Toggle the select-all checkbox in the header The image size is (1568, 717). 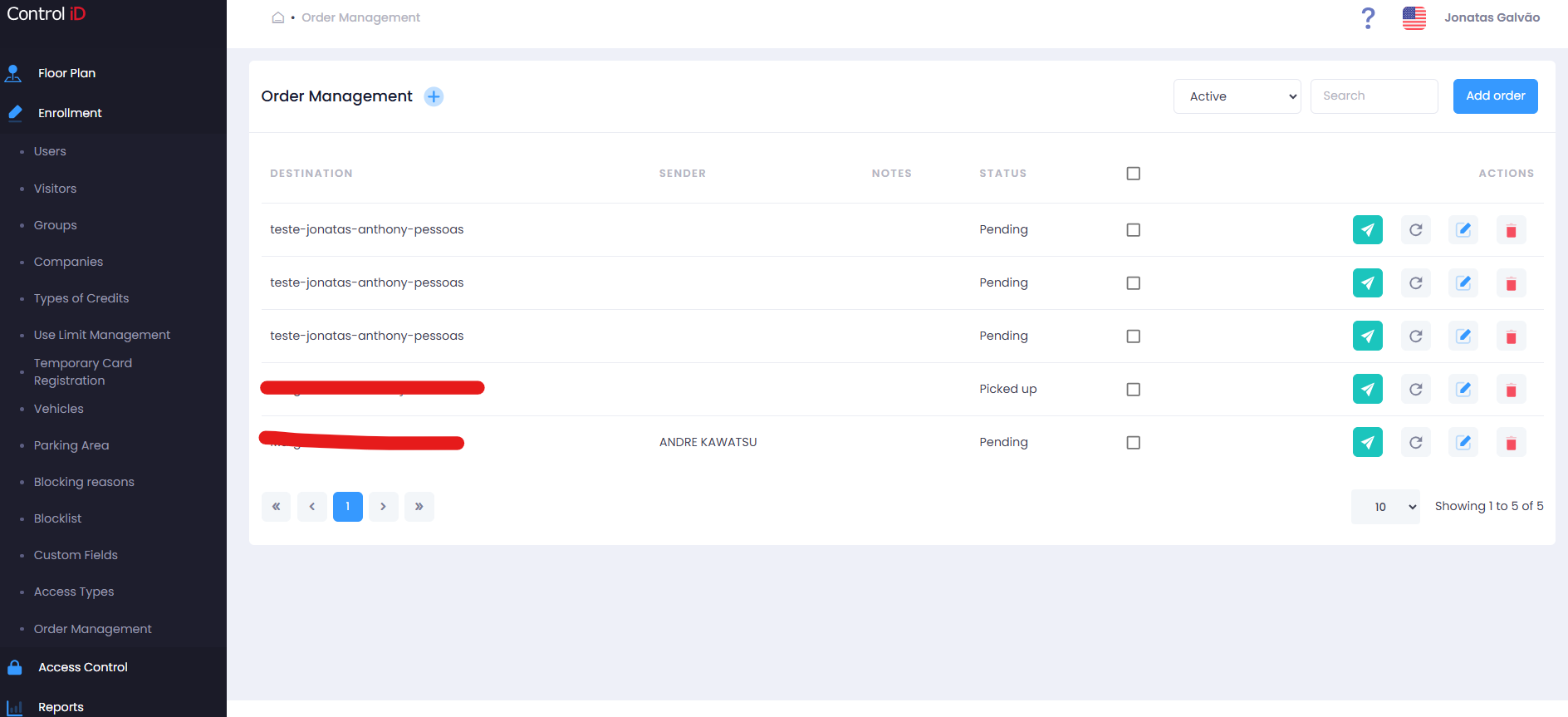click(x=1133, y=174)
